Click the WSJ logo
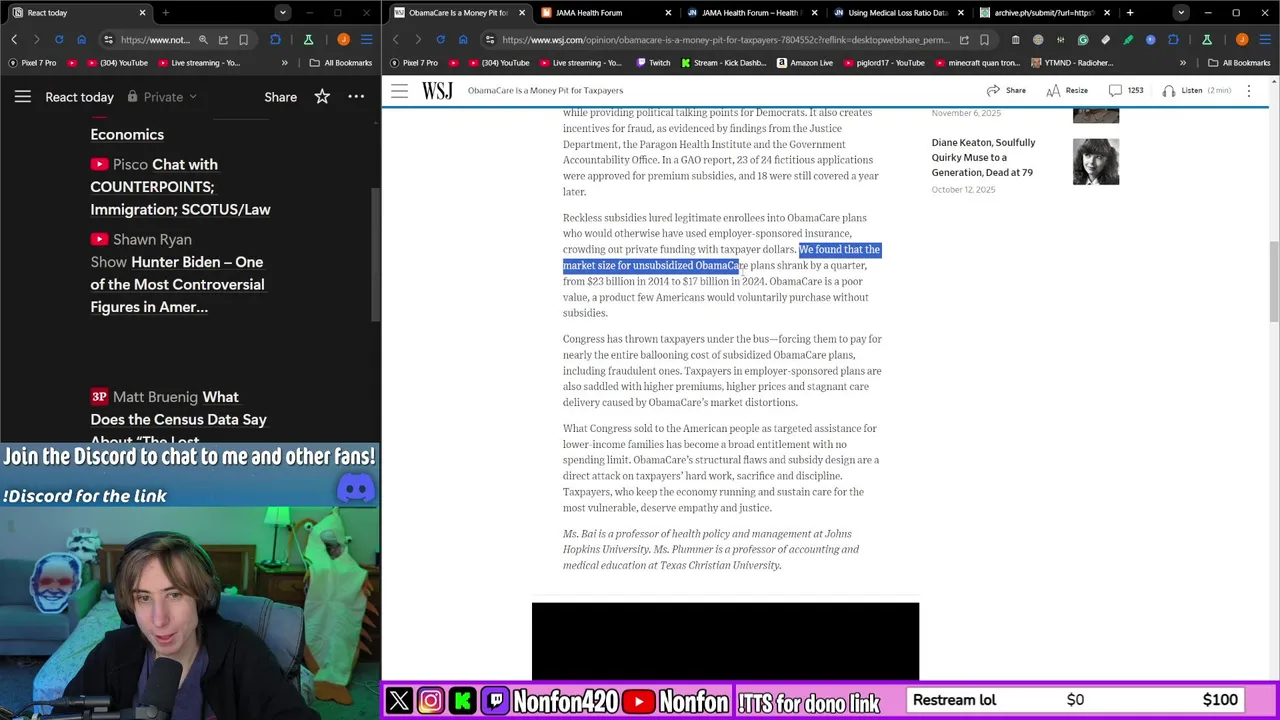Viewport: 1280px width, 720px height. (x=437, y=90)
